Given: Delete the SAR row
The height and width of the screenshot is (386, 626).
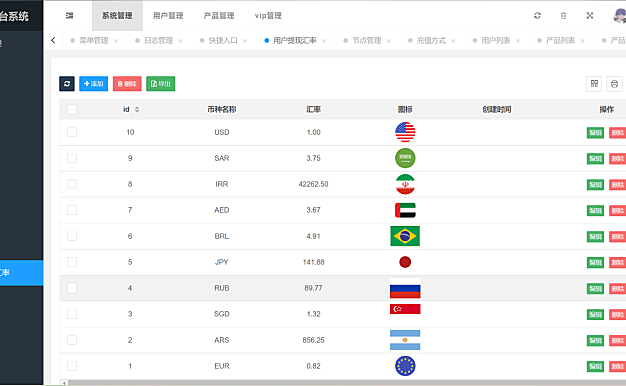Looking at the screenshot, I should coord(617,158).
